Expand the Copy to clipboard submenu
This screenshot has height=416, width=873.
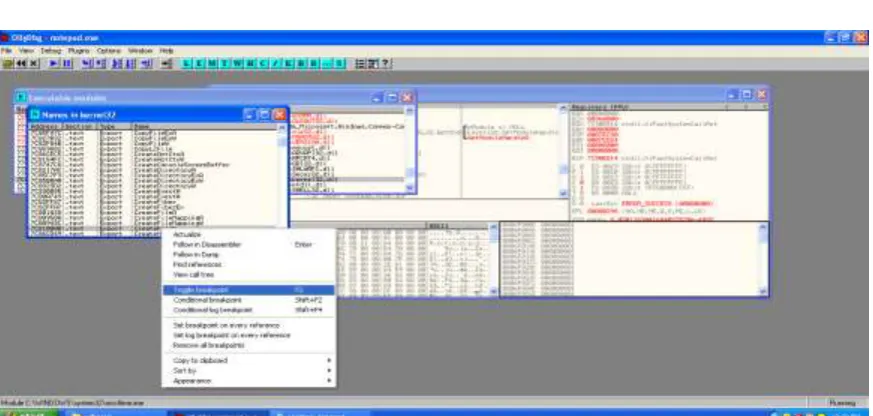click(x=248, y=360)
